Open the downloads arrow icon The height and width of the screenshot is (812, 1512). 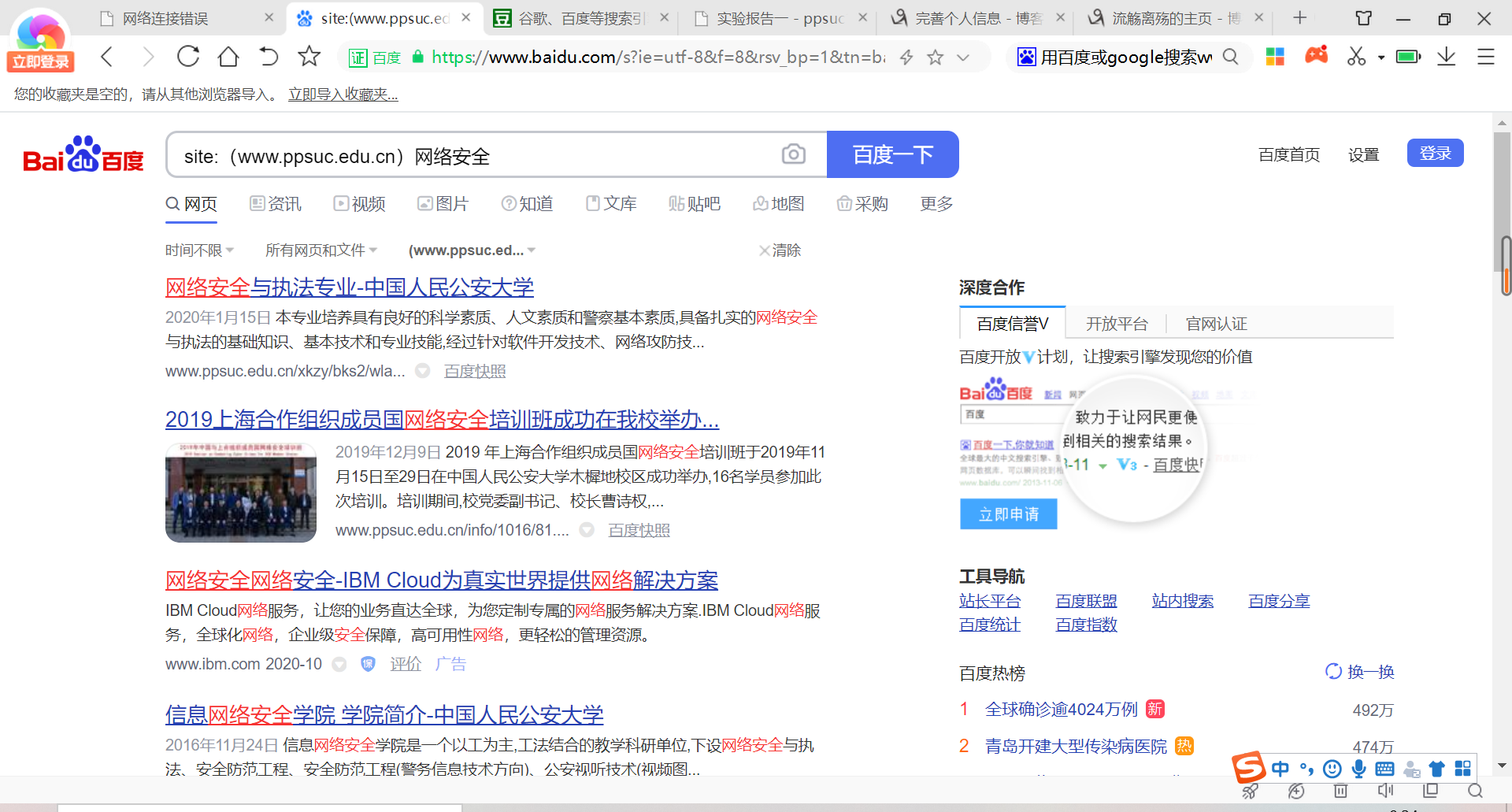1446,57
